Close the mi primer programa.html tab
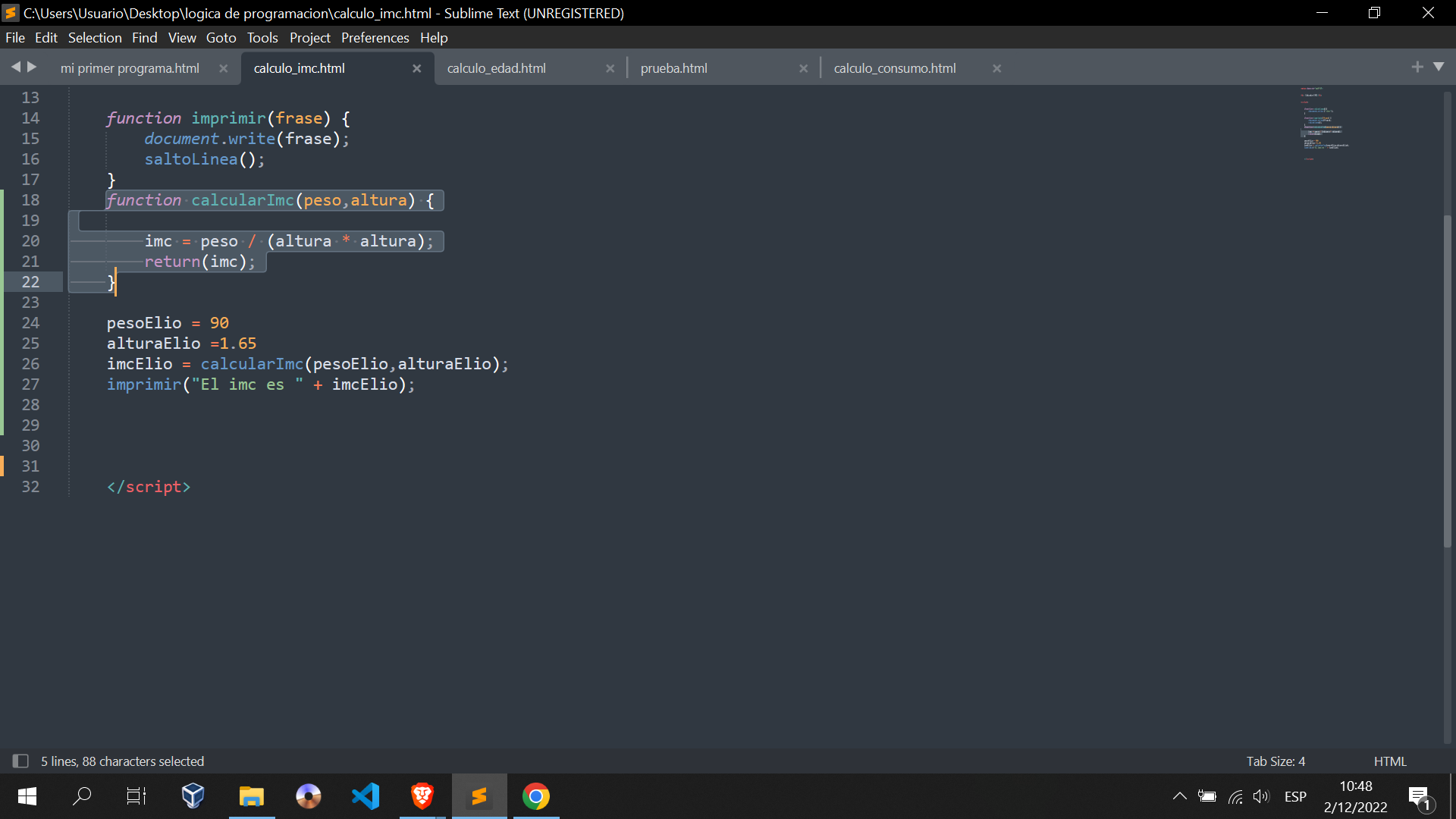Viewport: 1456px width, 819px height. pos(223,68)
